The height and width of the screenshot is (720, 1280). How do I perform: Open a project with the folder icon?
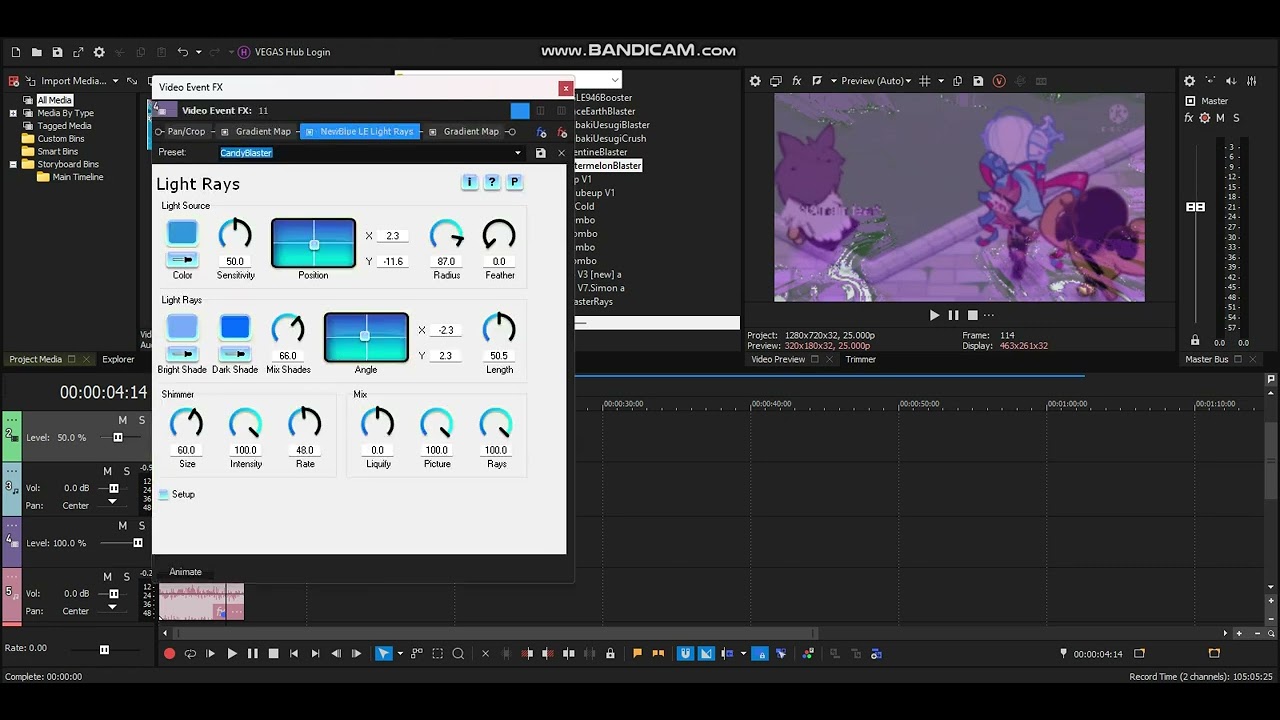[36, 52]
